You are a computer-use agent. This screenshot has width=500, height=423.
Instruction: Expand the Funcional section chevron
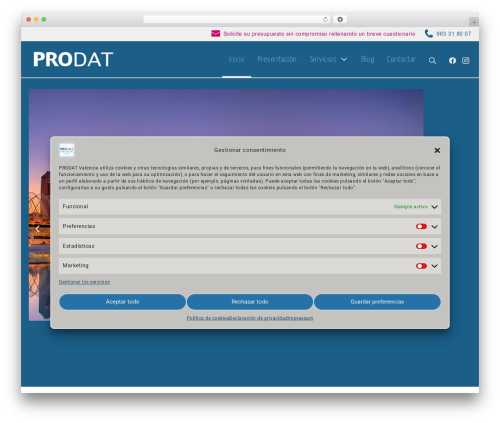click(x=434, y=207)
